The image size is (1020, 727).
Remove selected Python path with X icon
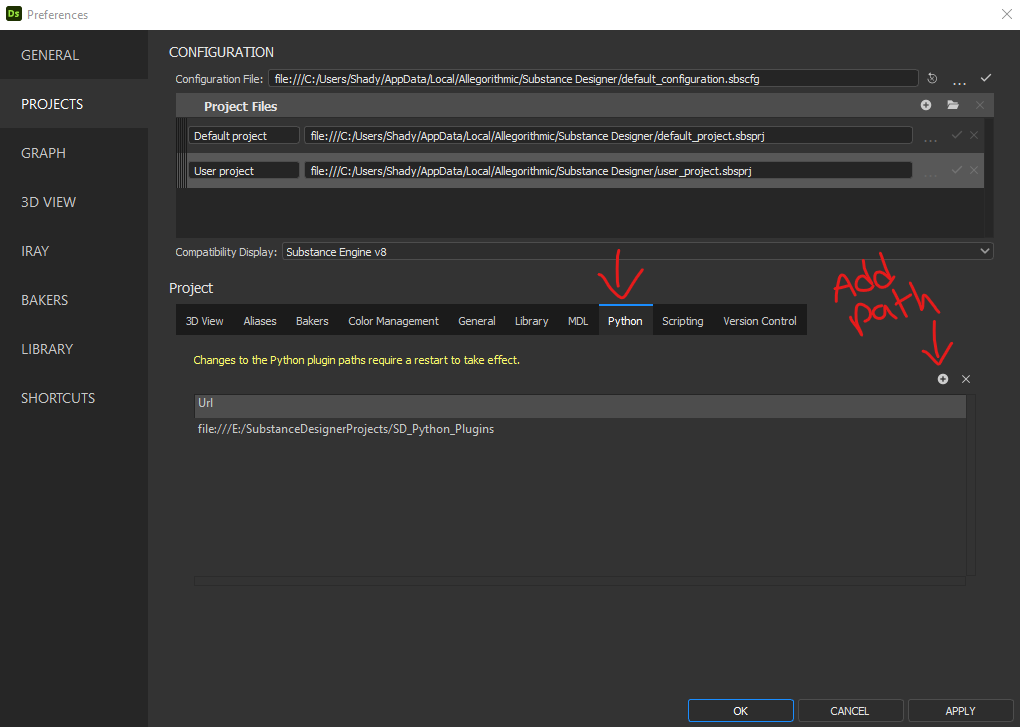[x=966, y=379]
